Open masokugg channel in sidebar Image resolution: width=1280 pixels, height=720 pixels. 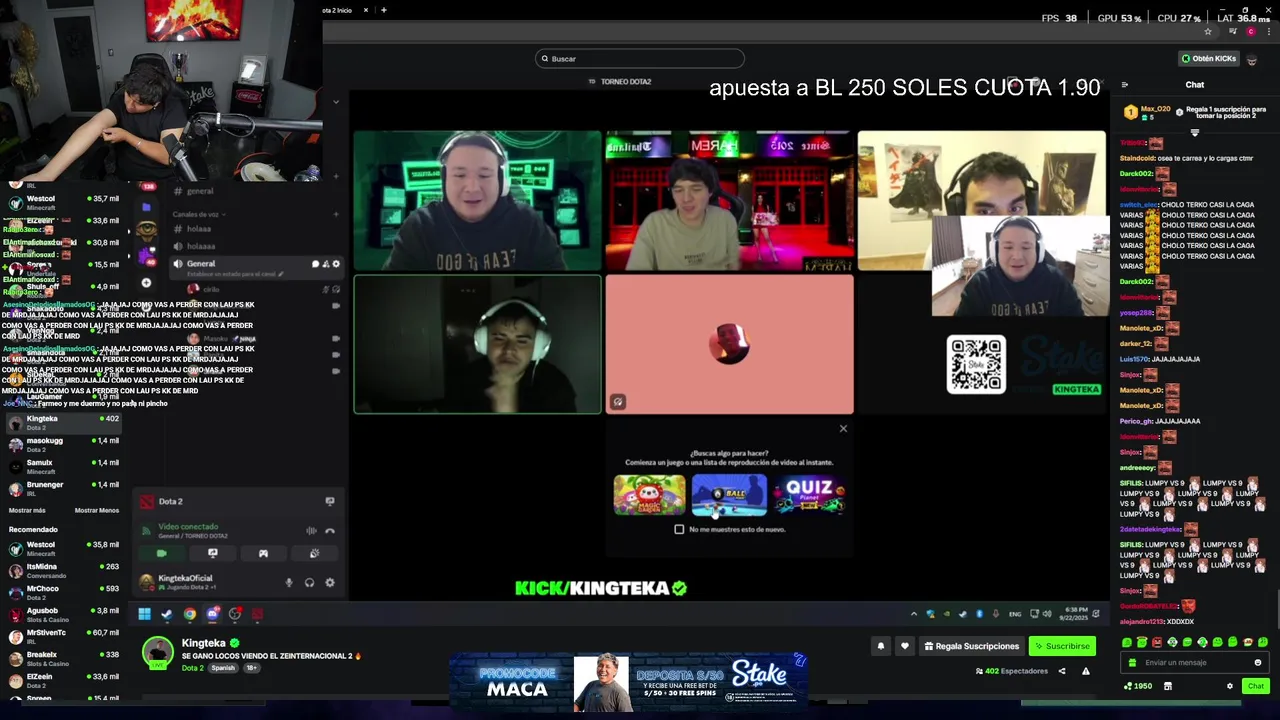point(64,444)
